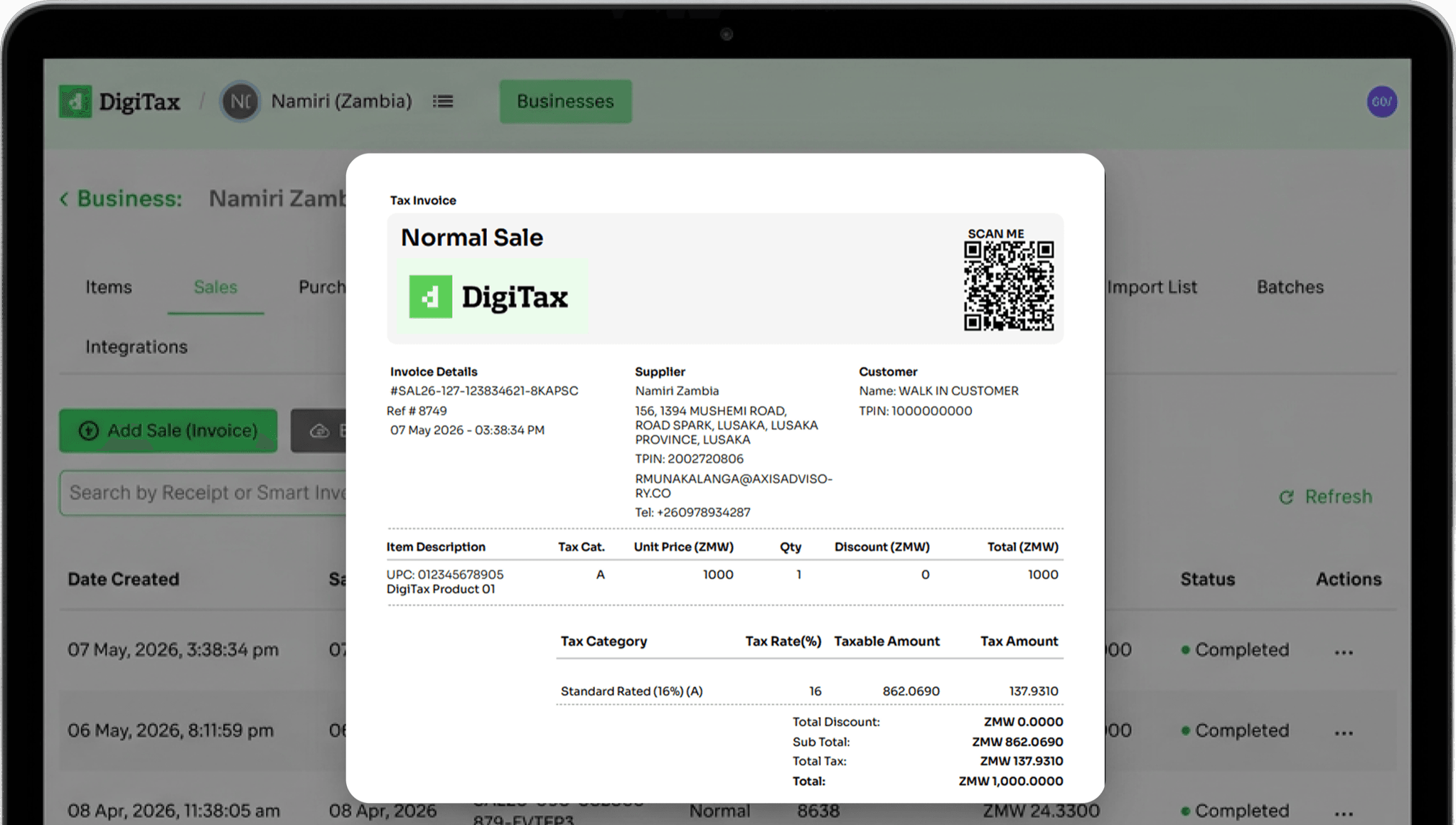Open the Businesses button
Image resolution: width=1456 pixels, height=825 pixels.
tap(565, 102)
